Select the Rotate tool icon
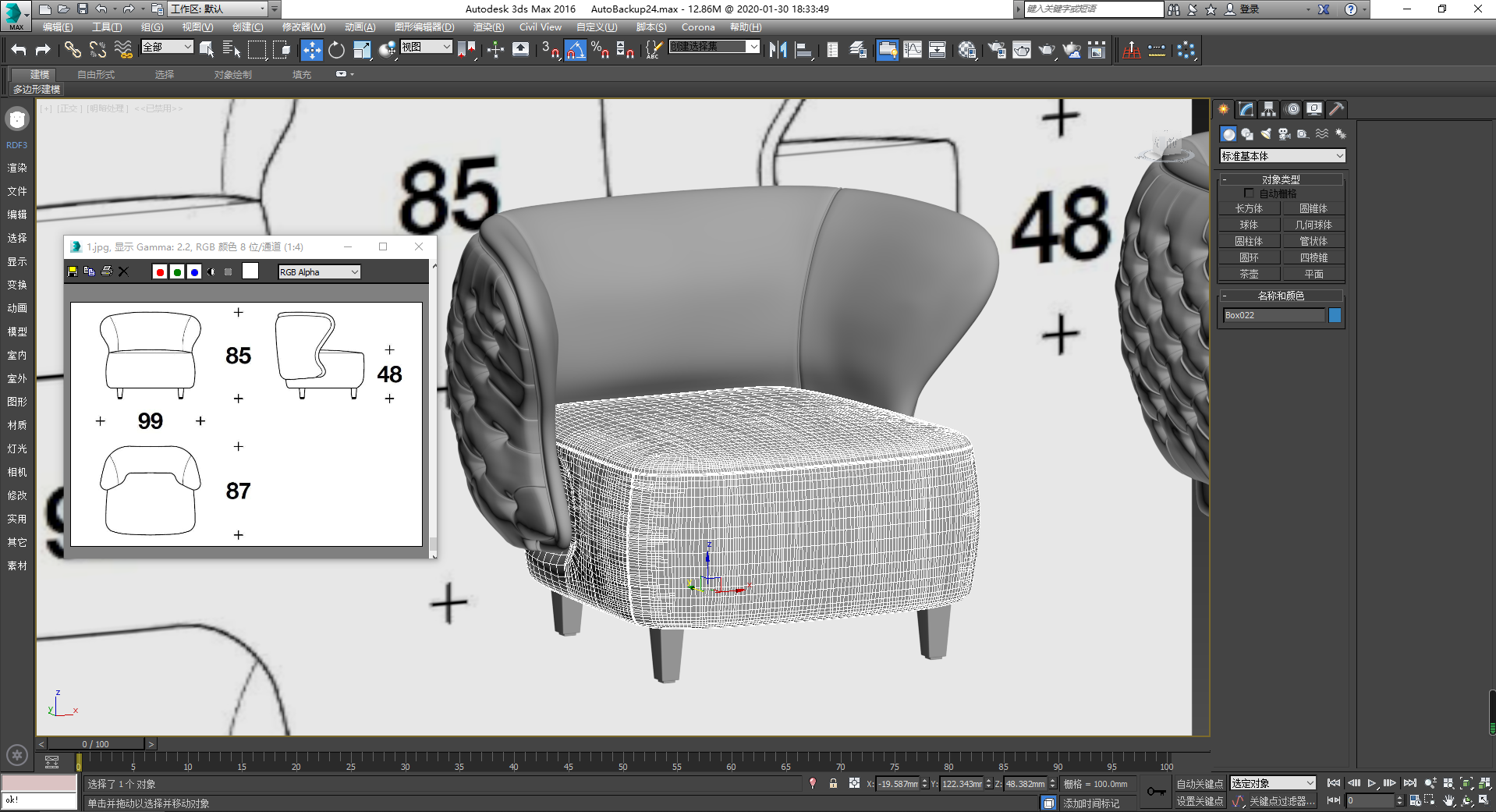 (x=336, y=50)
